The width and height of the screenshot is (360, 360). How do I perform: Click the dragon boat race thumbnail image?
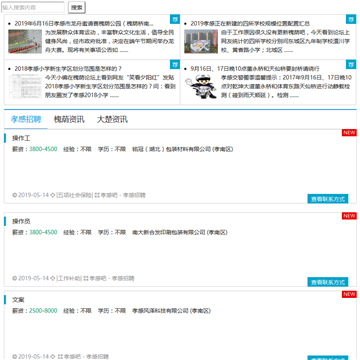[x=25, y=42]
